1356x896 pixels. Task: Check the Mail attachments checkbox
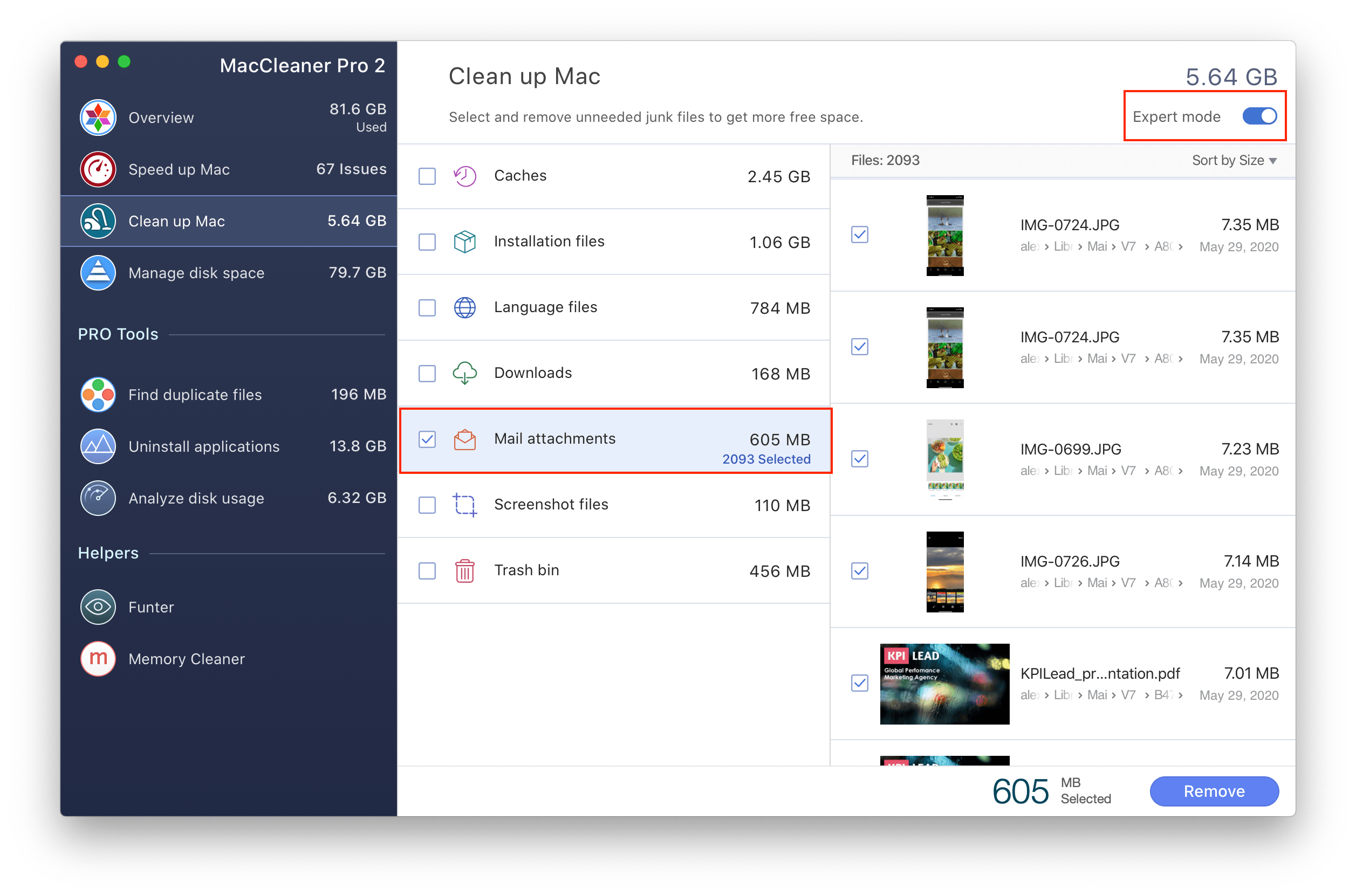coord(427,438)
